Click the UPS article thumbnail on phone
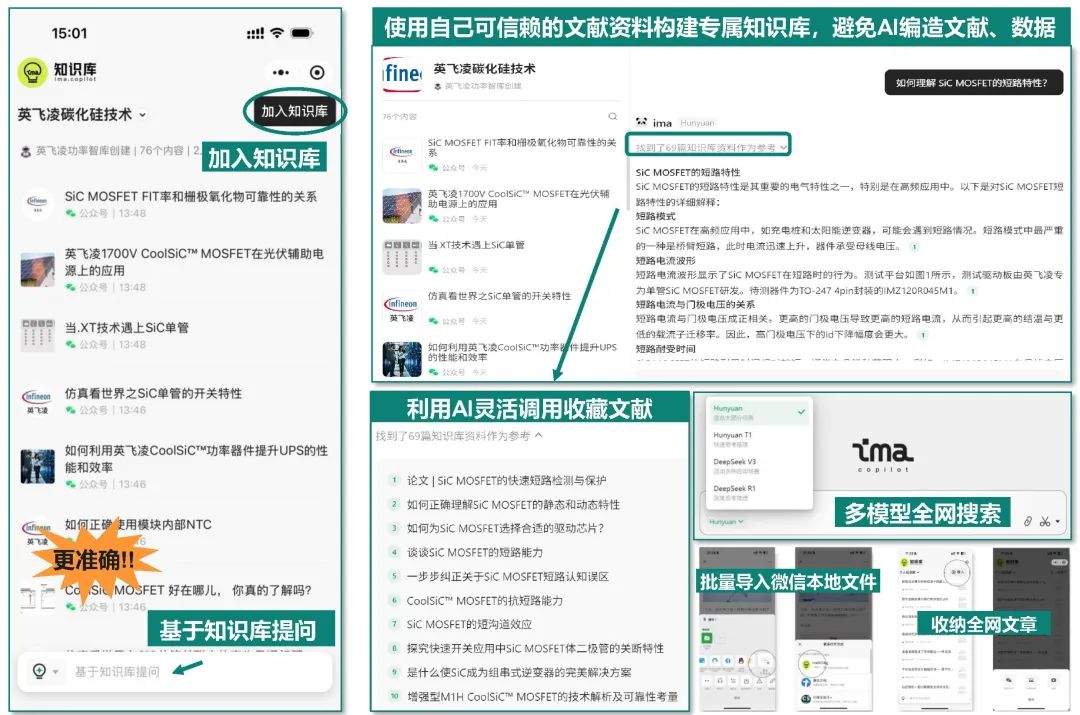 37,466
